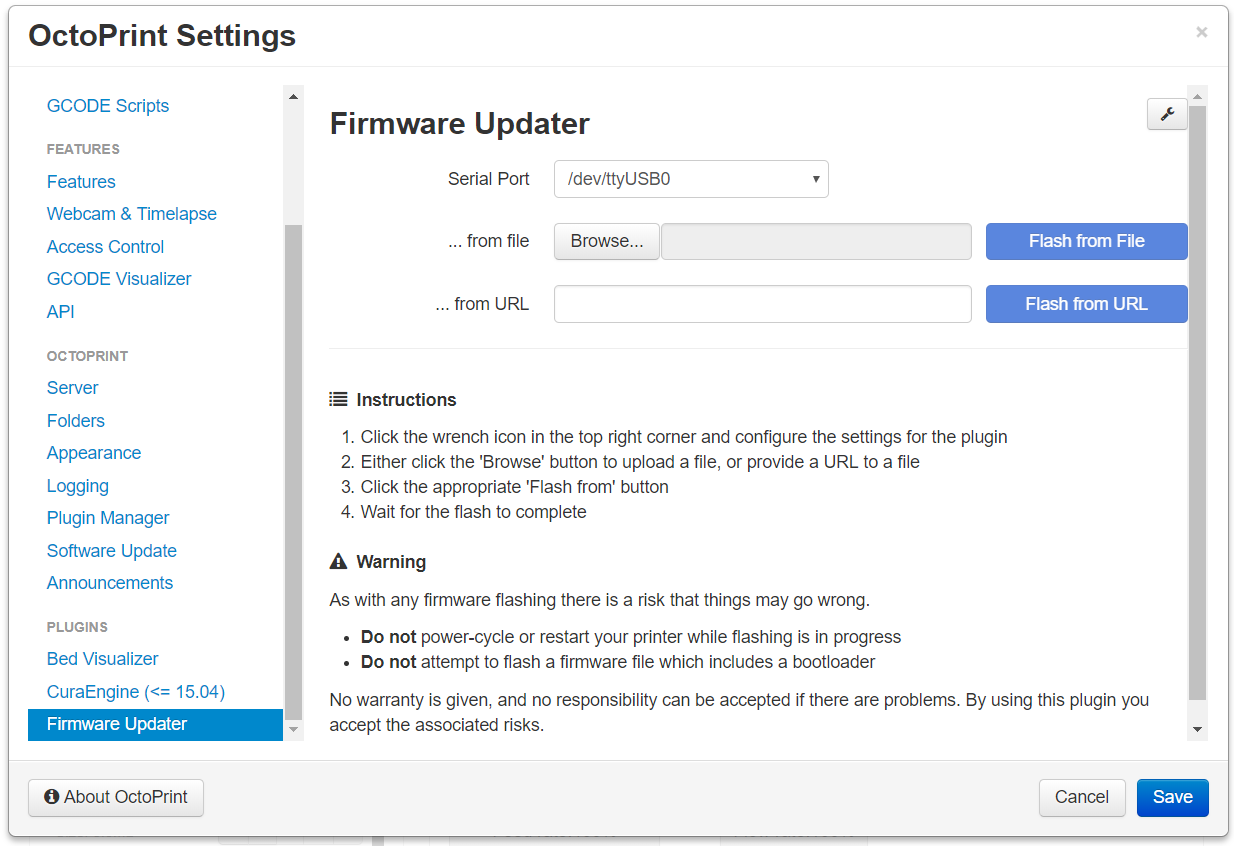
Task: Open the Software Update section
Action: tap(112, 551)
